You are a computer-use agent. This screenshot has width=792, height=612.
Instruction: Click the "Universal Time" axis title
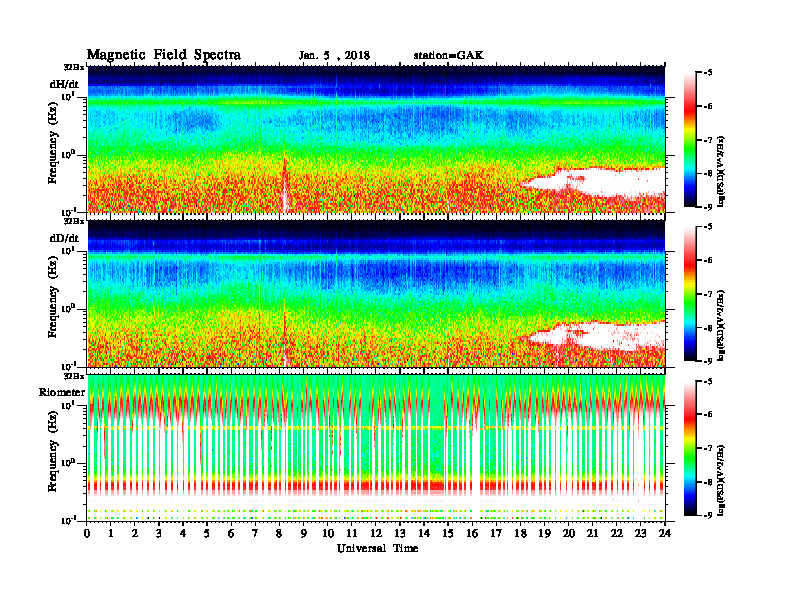click(x=377, y=548)
